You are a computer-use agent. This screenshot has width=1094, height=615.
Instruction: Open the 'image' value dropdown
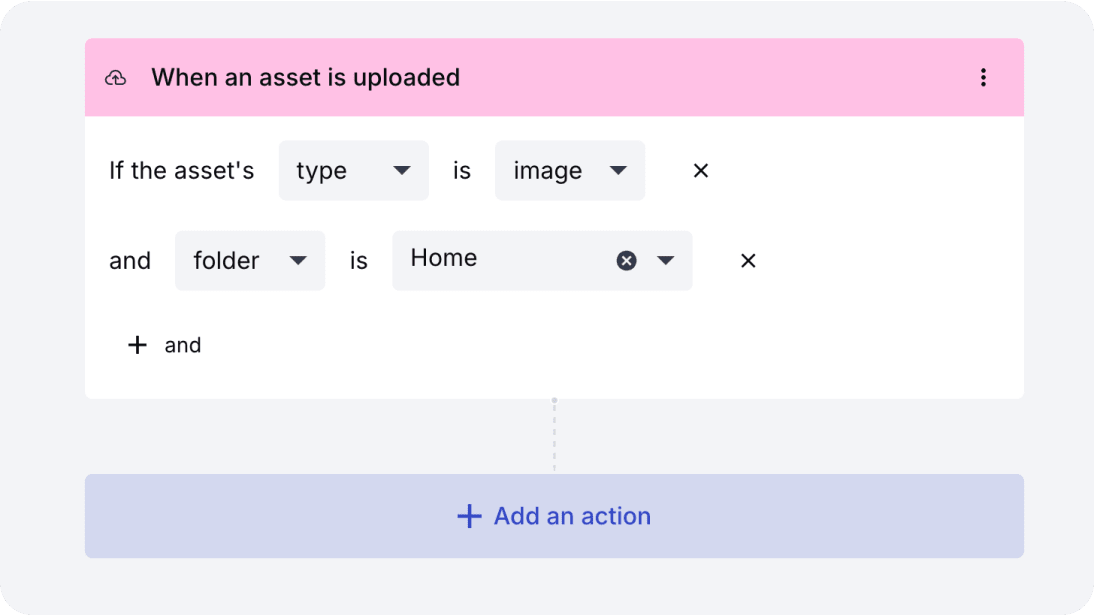(569, 171)
